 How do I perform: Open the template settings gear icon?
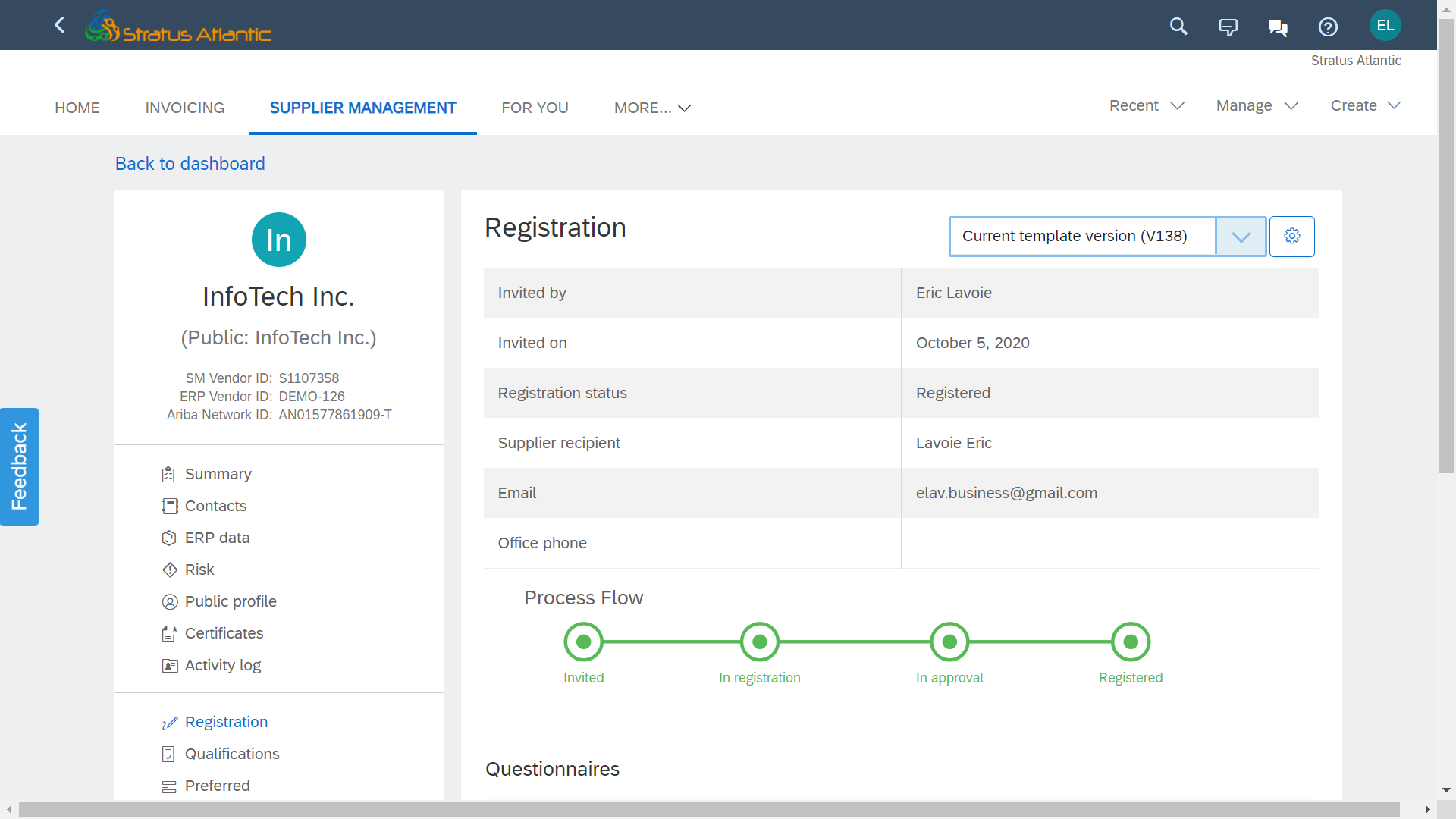point(1293,236)
